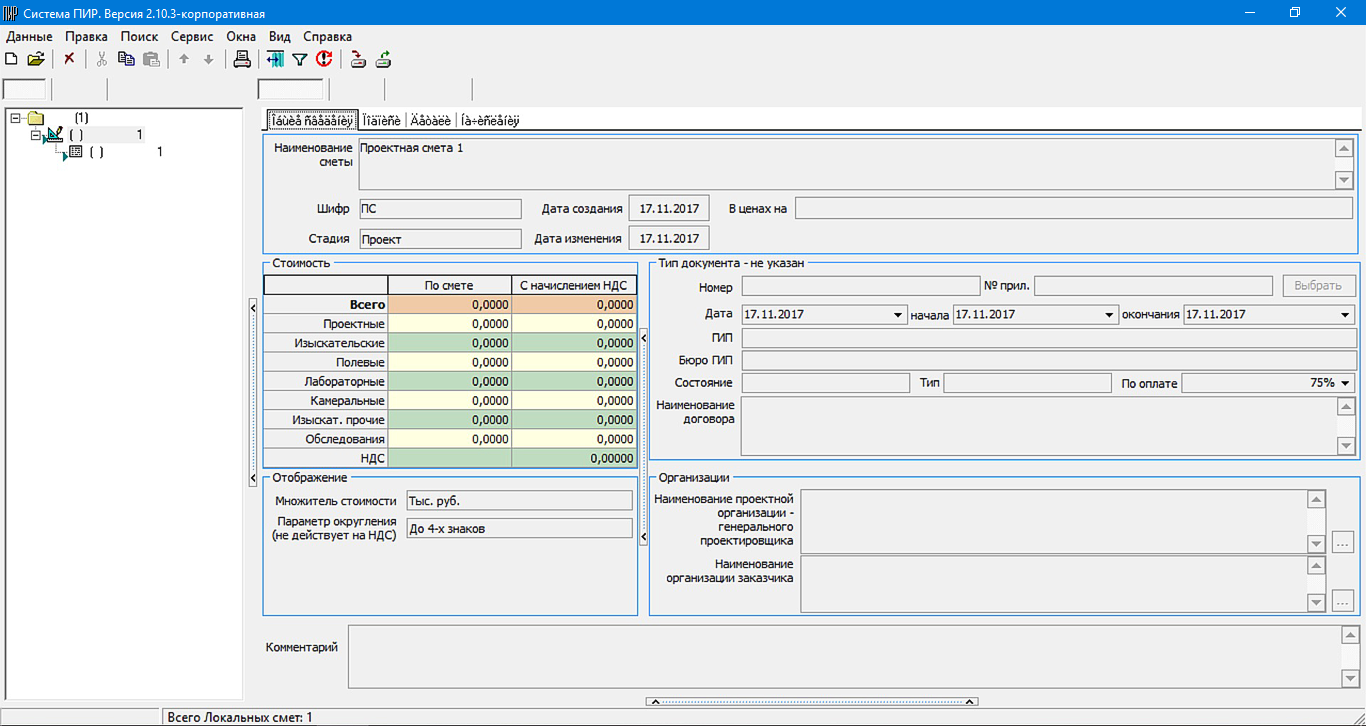Click the red refresh exclamation icon
Image resolution: width=1366 pixels, height=726 pixels.
324,59
